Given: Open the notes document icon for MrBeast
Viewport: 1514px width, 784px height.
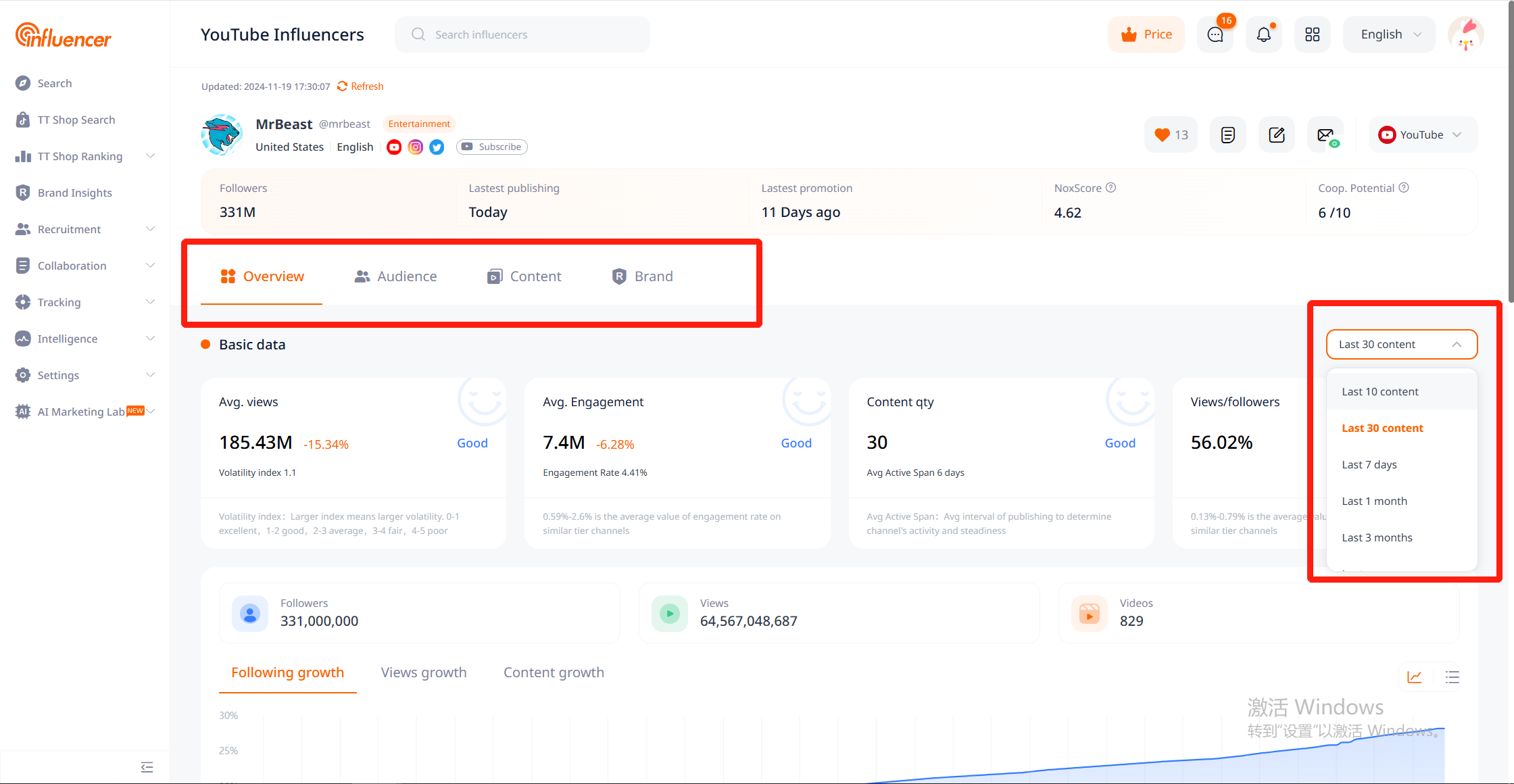Looking at the screenshot, I should click(x=1228, y=134).
